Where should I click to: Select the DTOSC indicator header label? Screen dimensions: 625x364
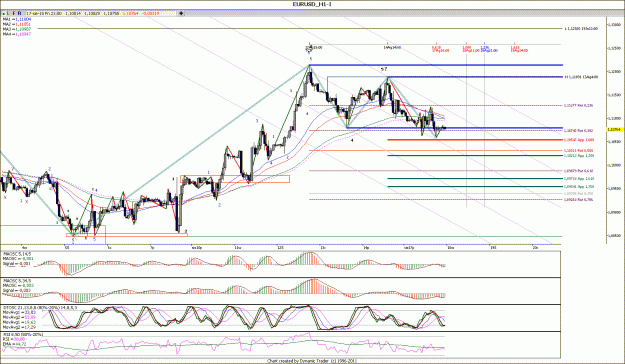(40, 308)
